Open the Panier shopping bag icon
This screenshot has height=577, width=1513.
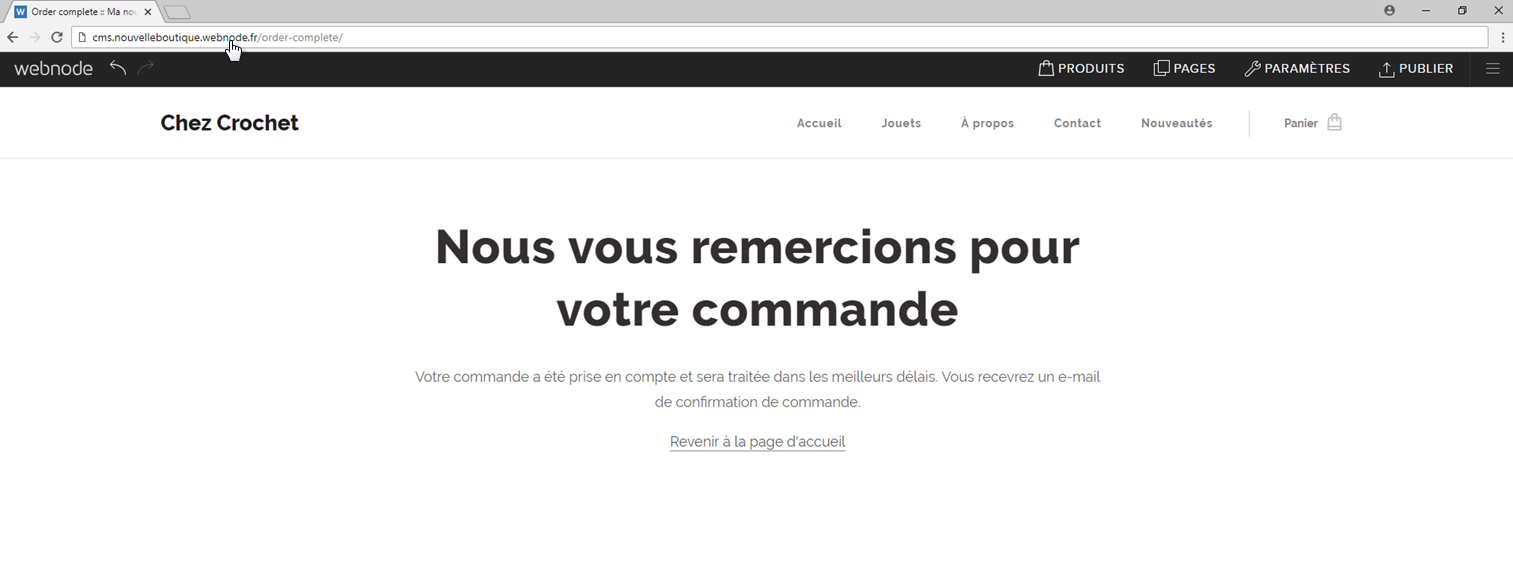(1335, 121)
